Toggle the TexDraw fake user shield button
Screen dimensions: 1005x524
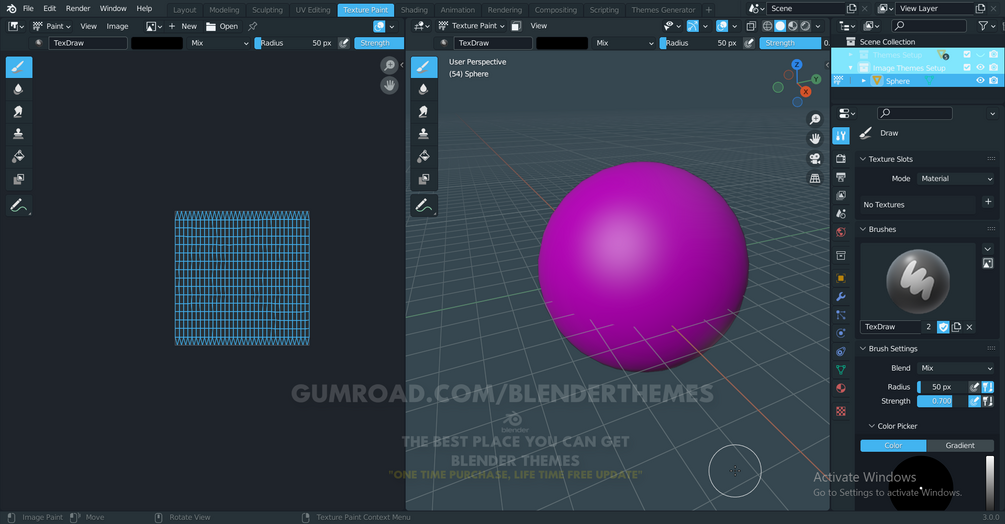point(943,327)
